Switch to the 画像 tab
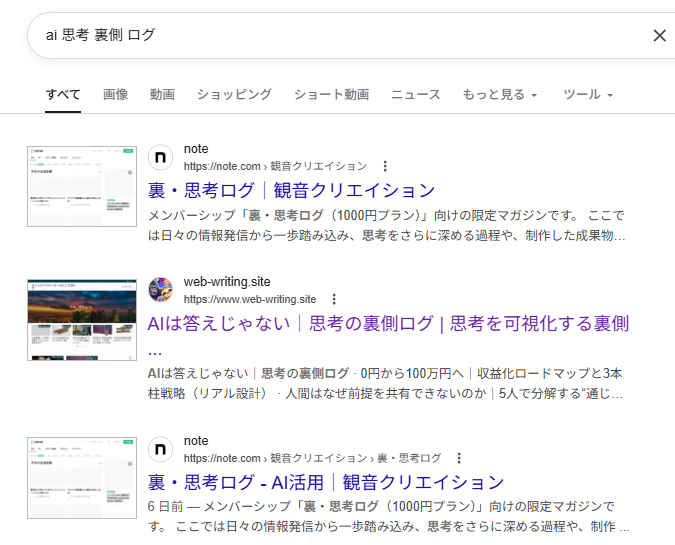Screen dimensions: 675x545 coord(116,95)
